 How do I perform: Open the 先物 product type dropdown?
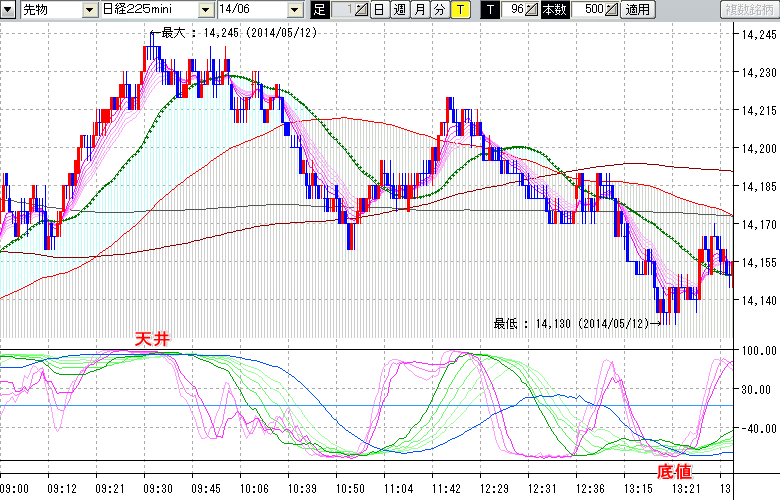pos(89,10)
